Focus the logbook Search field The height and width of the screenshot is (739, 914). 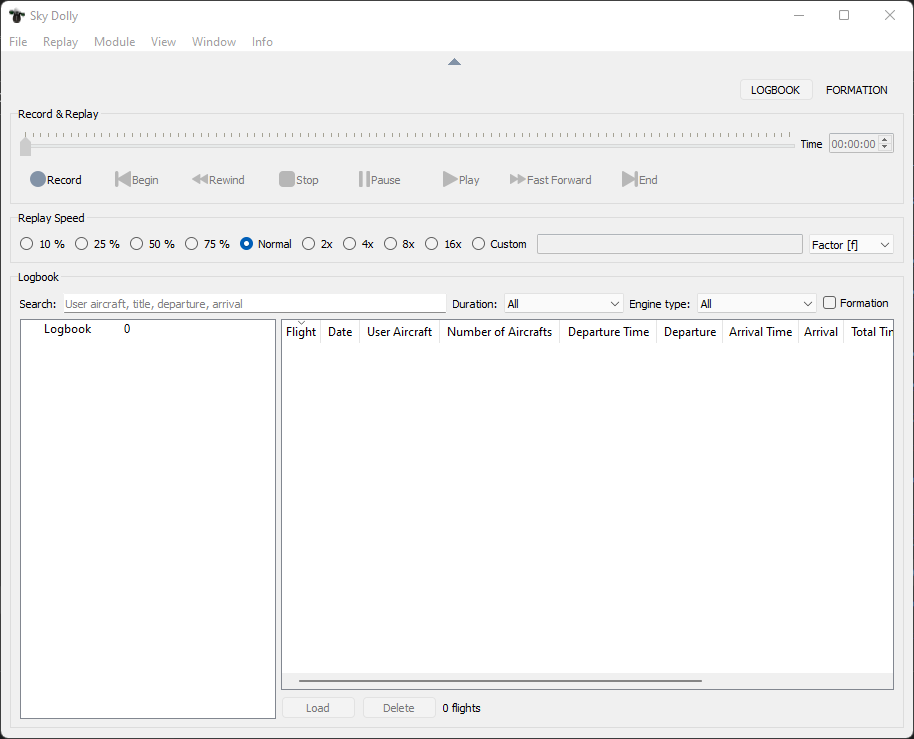click(x=255, y=304)
